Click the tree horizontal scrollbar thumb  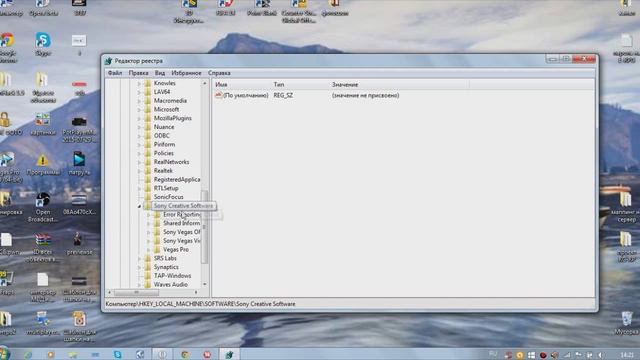pyautogui.click(x=136, y=292)
